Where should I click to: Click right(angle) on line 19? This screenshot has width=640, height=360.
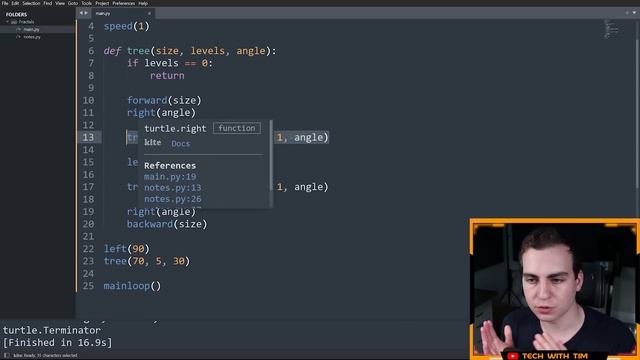point(161,211)
